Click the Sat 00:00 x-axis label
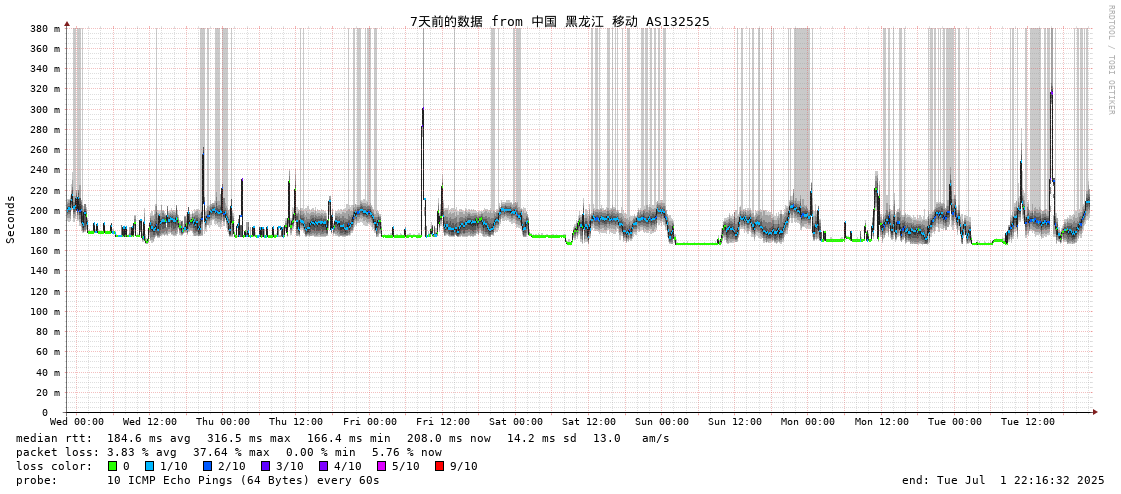The height and width of the screenshot is (494, 1121). click(516, 422)
